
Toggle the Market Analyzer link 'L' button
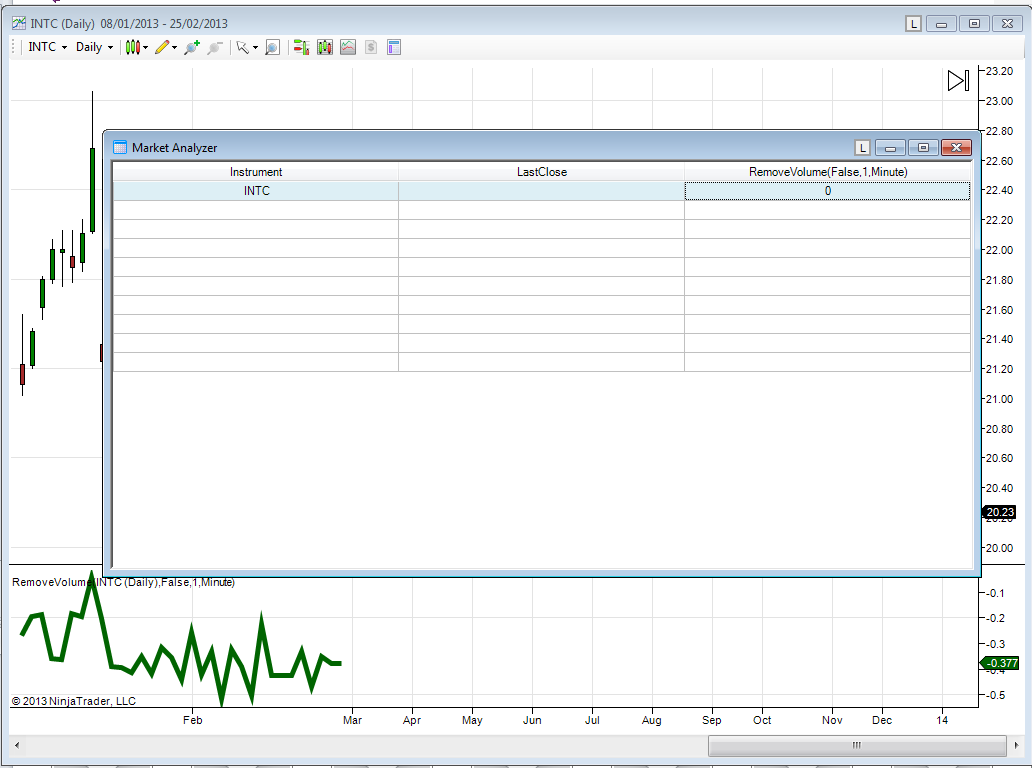pyautogui.click(x=863, y=148)
